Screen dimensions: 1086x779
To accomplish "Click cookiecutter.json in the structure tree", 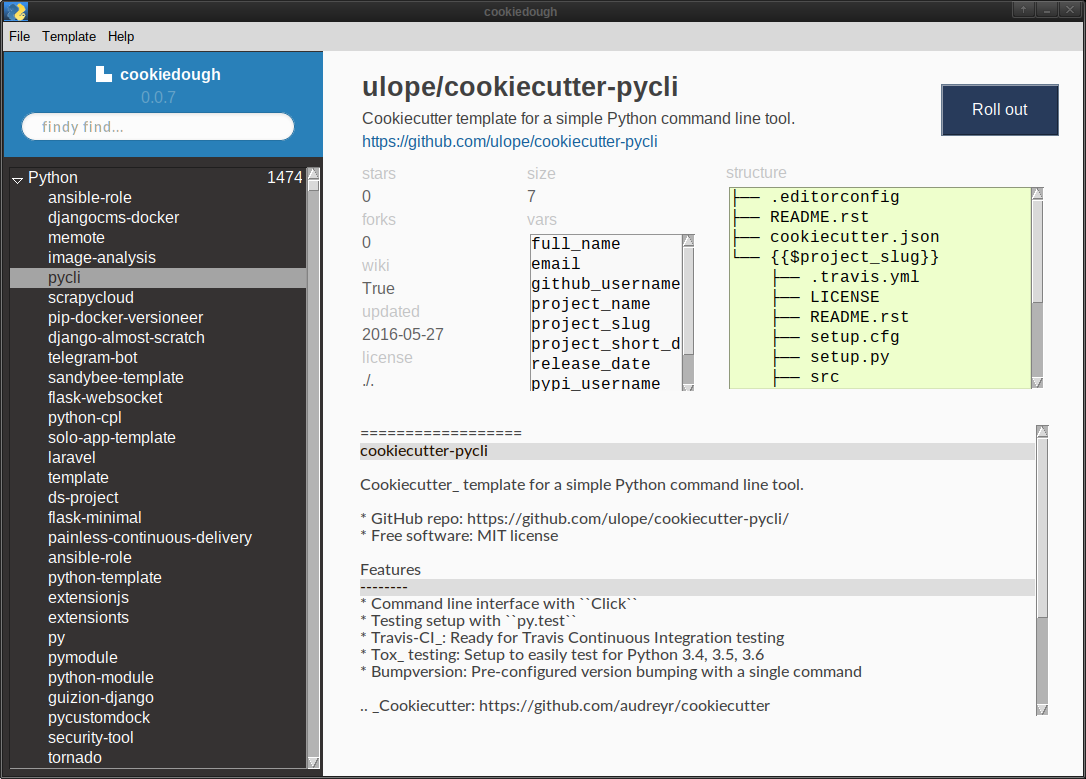I will (855, 238).
